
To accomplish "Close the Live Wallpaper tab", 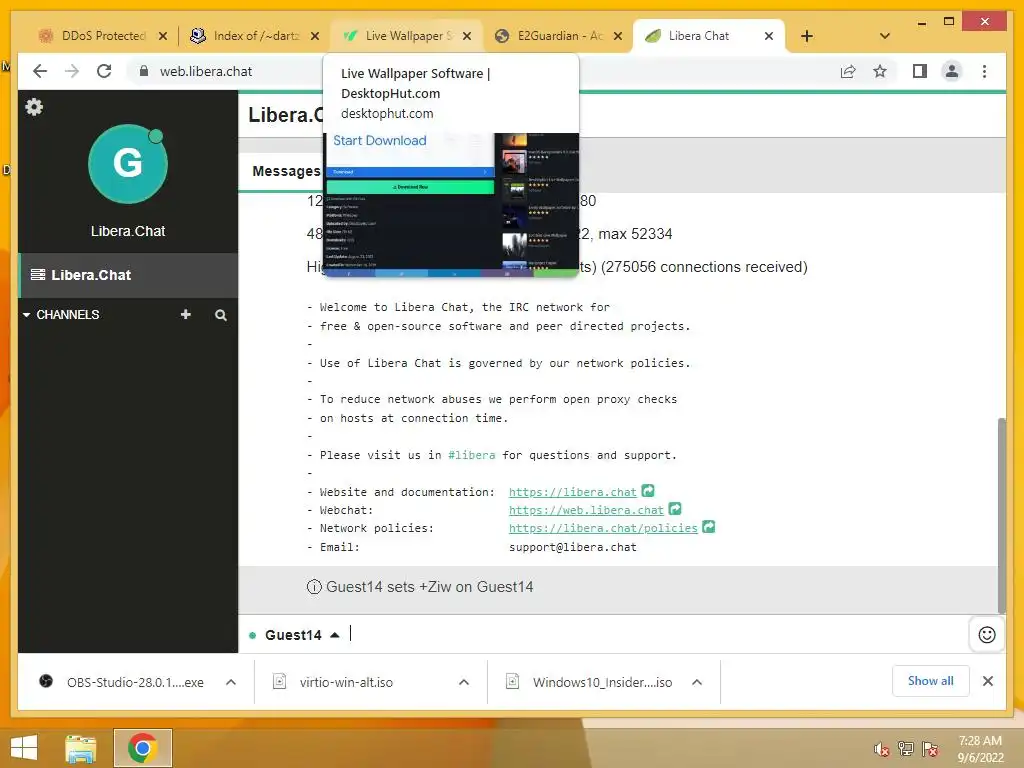I will [x=467, y=36].
